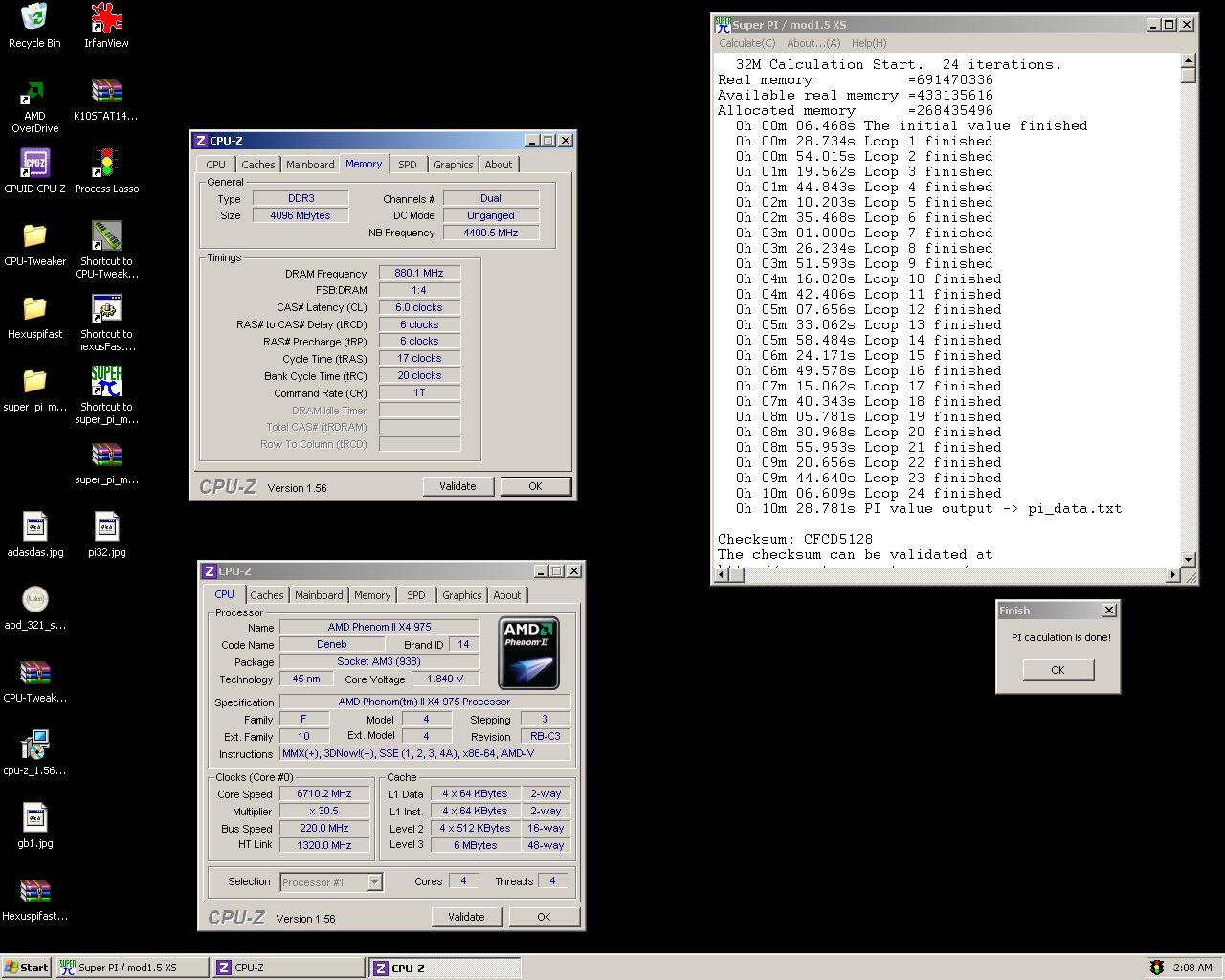The width and height of the screenshot is (1225, 980).
Task: Open Graphics tab in upper CPU-Z window
Action: [x=453, y=165]
